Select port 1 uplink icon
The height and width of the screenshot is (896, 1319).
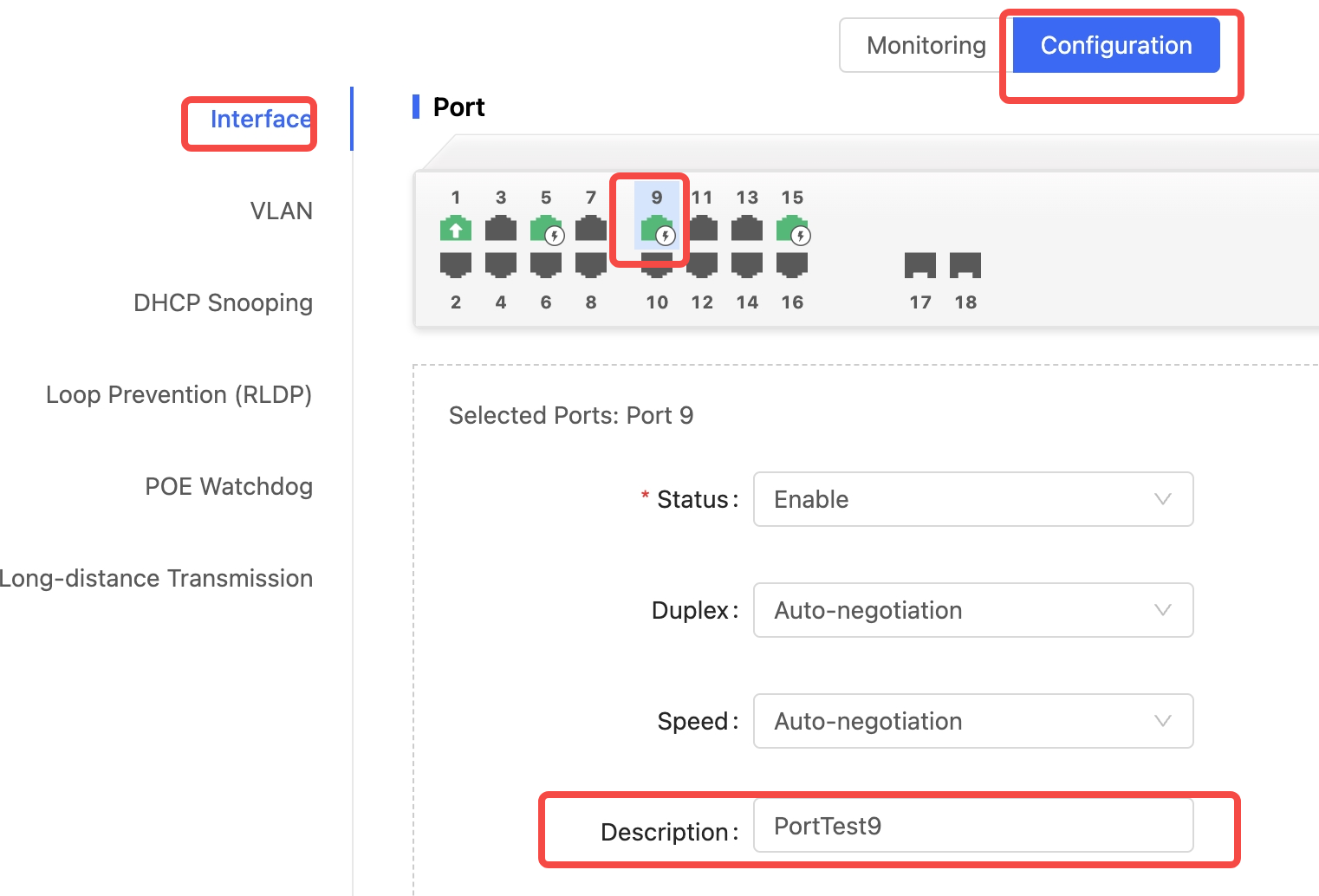click(456, 229)
